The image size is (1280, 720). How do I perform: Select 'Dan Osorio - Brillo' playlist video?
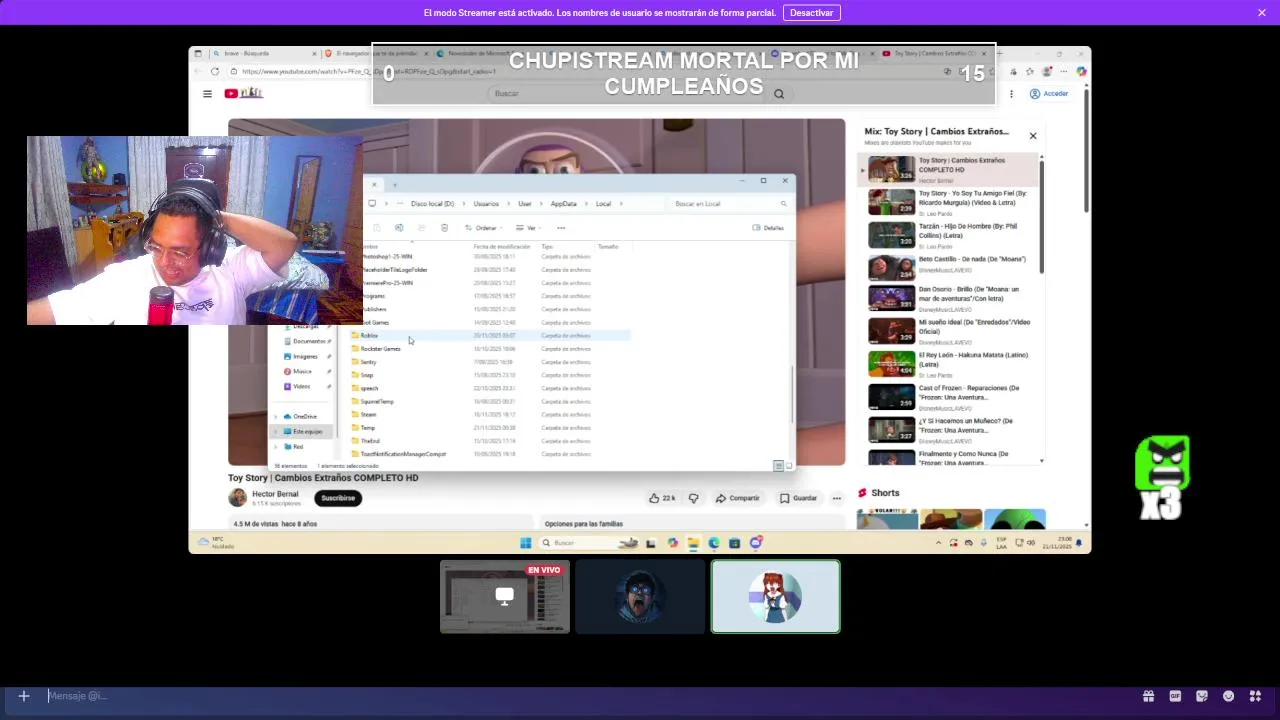point(950,298)
